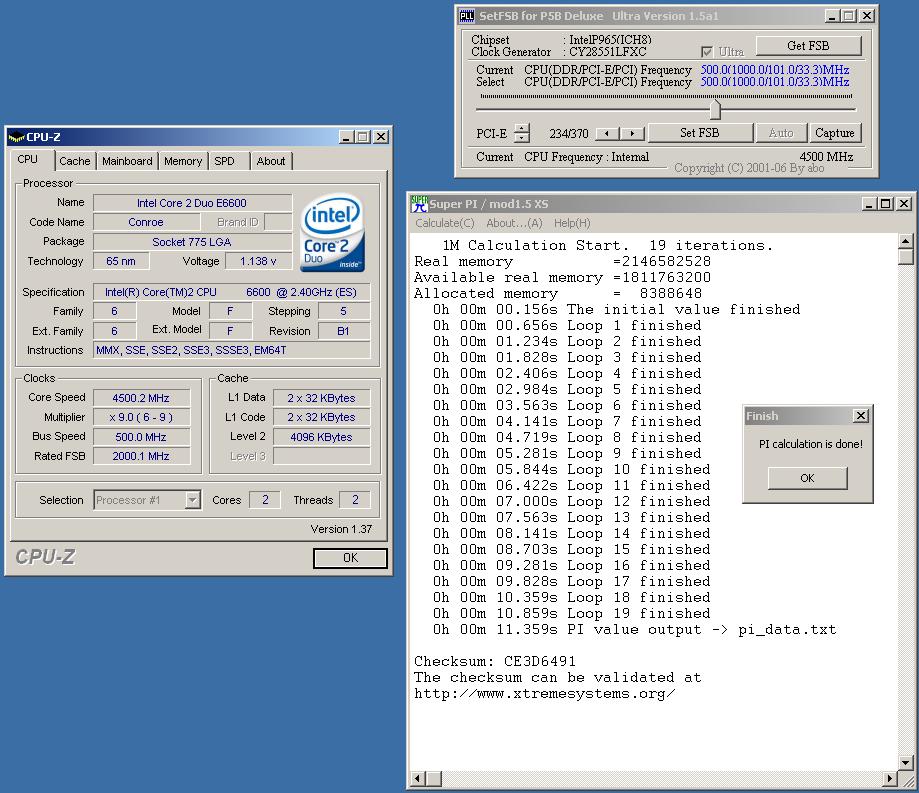Click the Super PI title bar icon

(419, 204)
